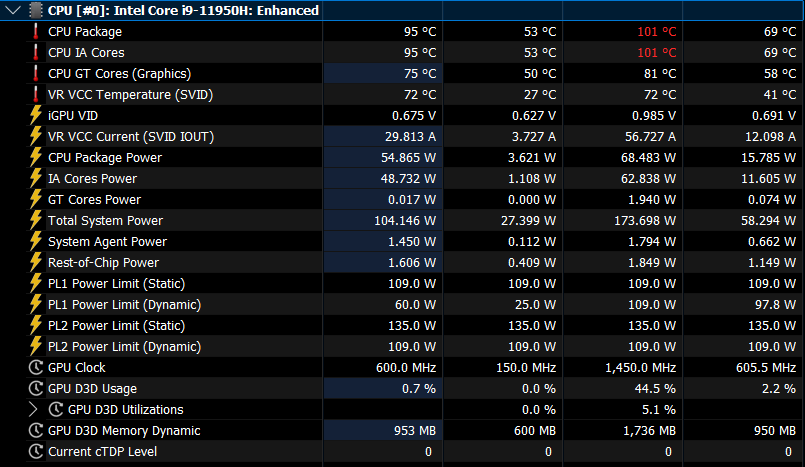
Task: Select the GPU D3D Memory Dynamic label
Action: [x=124, y=431]
